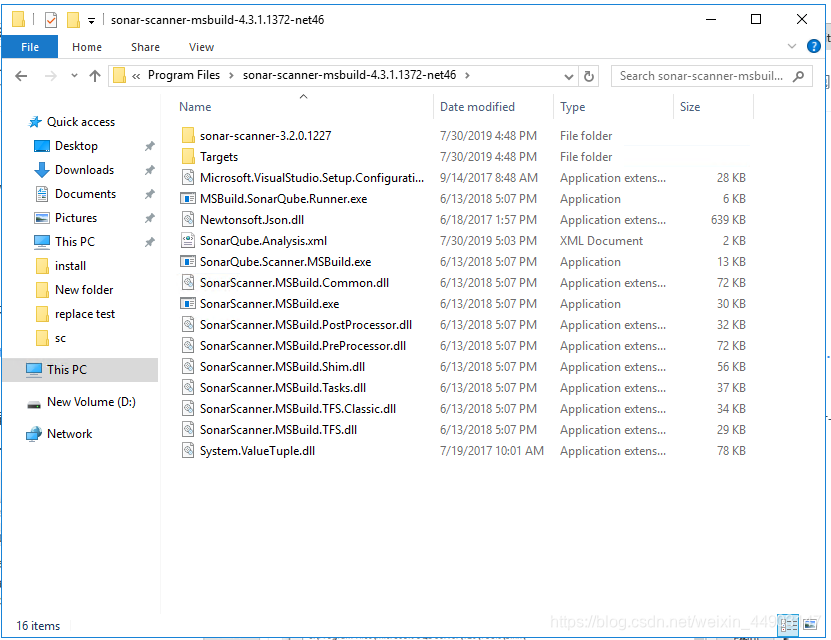The width and height of the screenshot is (831, 640).
Task: Switch to details view layout icon
Action: (789, 625)
